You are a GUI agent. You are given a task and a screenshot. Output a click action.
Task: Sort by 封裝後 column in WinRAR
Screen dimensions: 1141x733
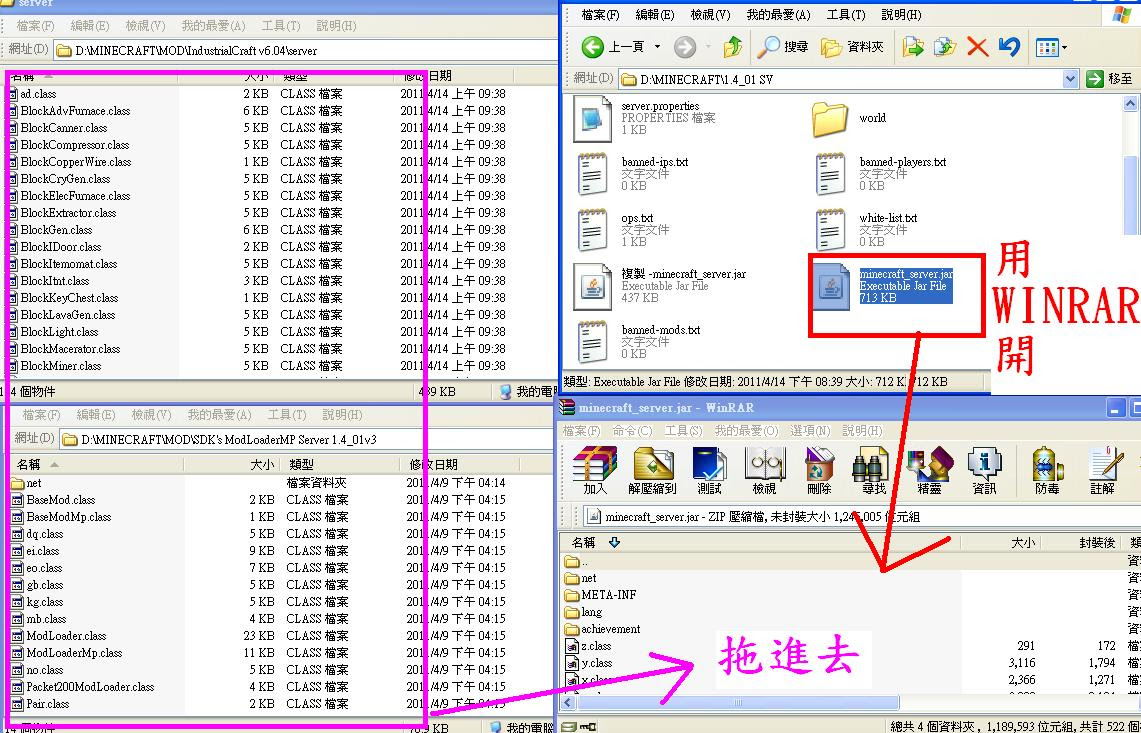1081,542
